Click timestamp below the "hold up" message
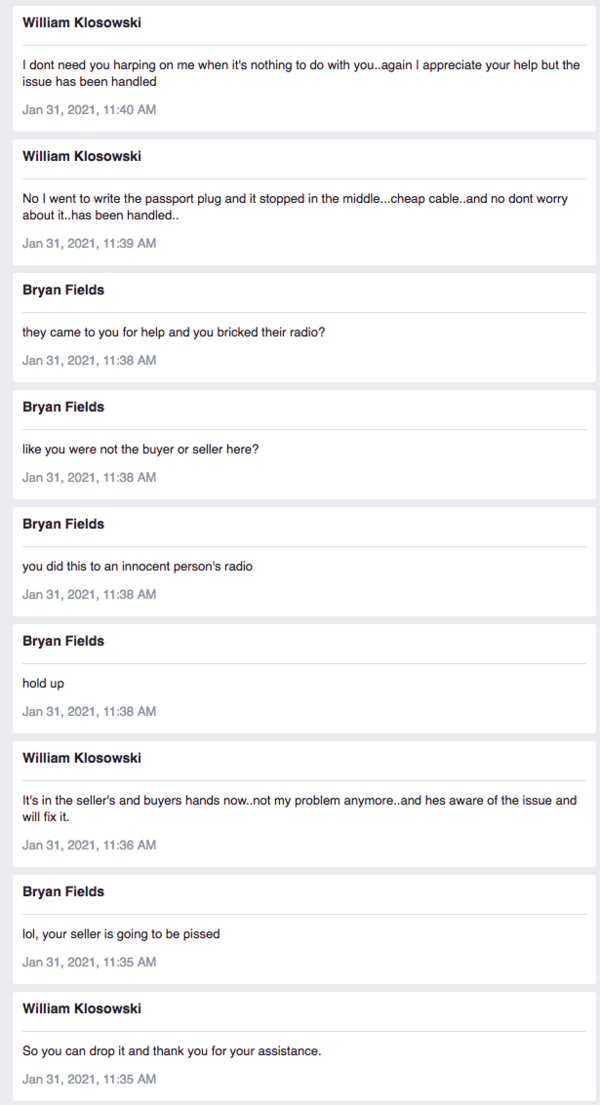600x1105 pixels. 89,711
